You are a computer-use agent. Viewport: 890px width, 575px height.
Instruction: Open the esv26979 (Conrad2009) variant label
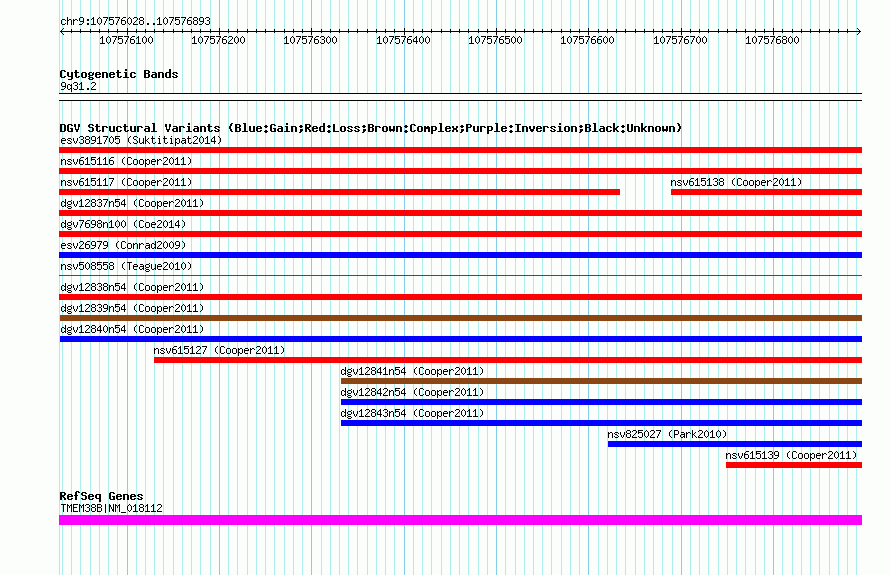(x=123, y=245)
